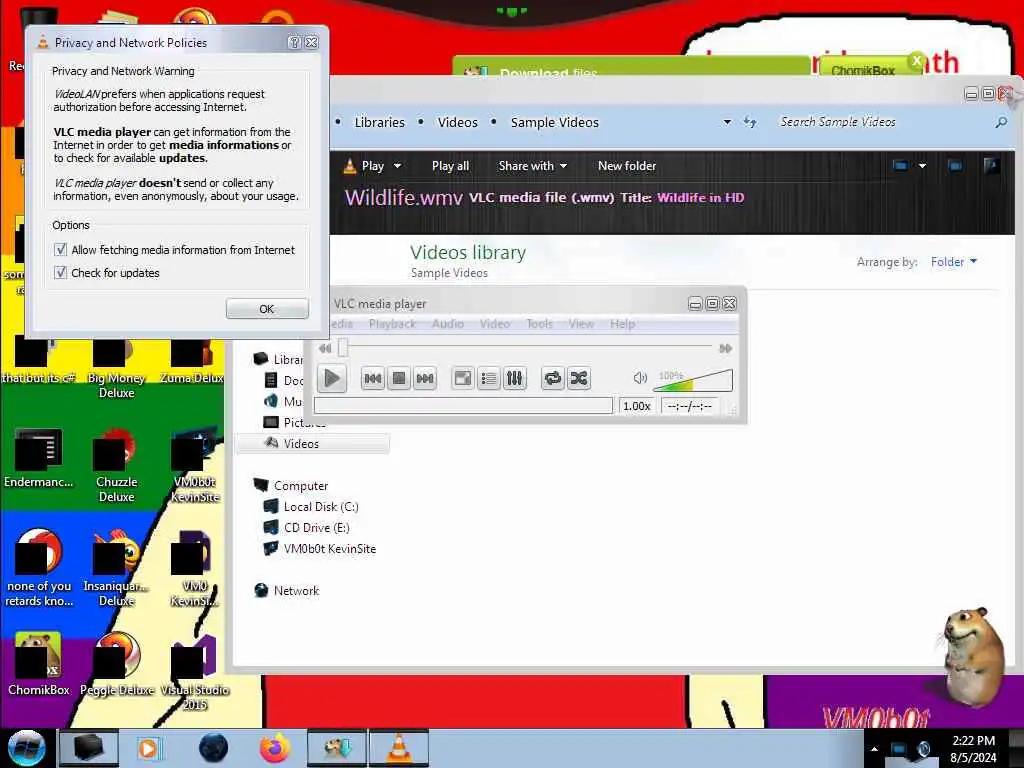Open the Windows Start button
The image size is (1024, 768).
point(26,748)
